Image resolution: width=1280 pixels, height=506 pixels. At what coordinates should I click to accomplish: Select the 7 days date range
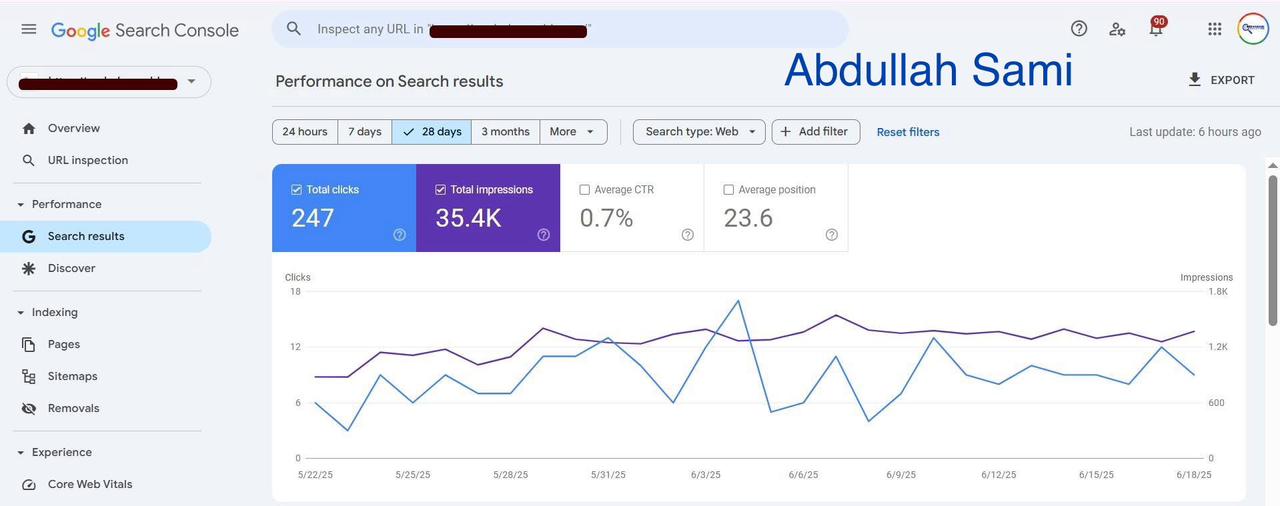click(x=364, y=132)
